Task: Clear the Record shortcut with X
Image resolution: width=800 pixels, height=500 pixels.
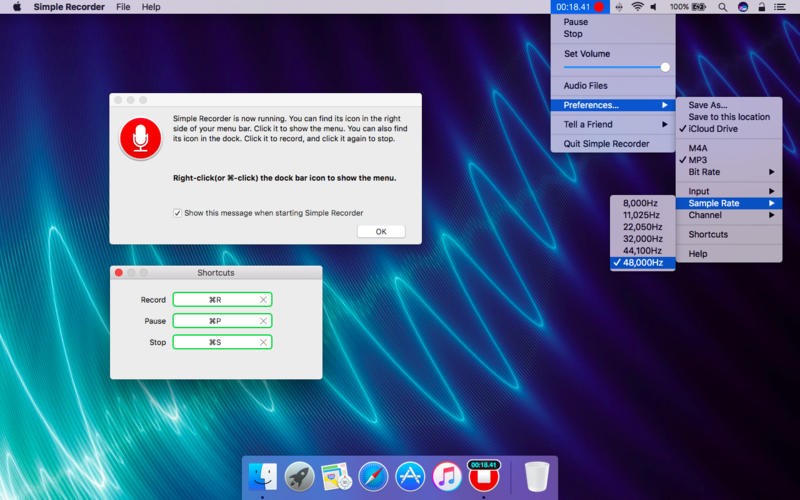Action: (263, 299)
